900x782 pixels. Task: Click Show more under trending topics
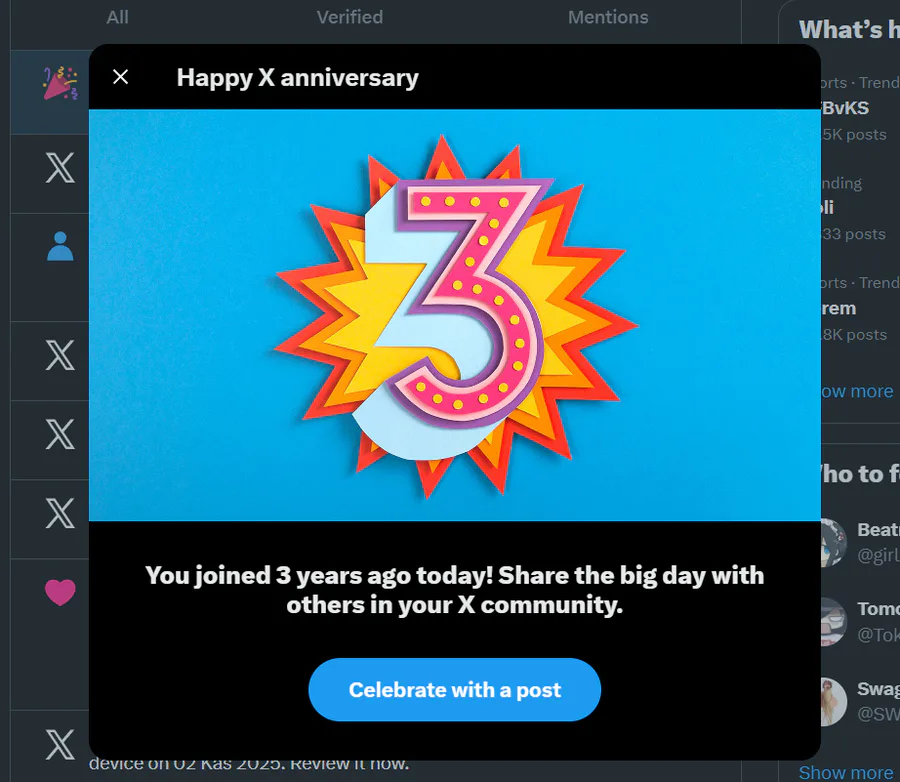[x=856, y=391]
